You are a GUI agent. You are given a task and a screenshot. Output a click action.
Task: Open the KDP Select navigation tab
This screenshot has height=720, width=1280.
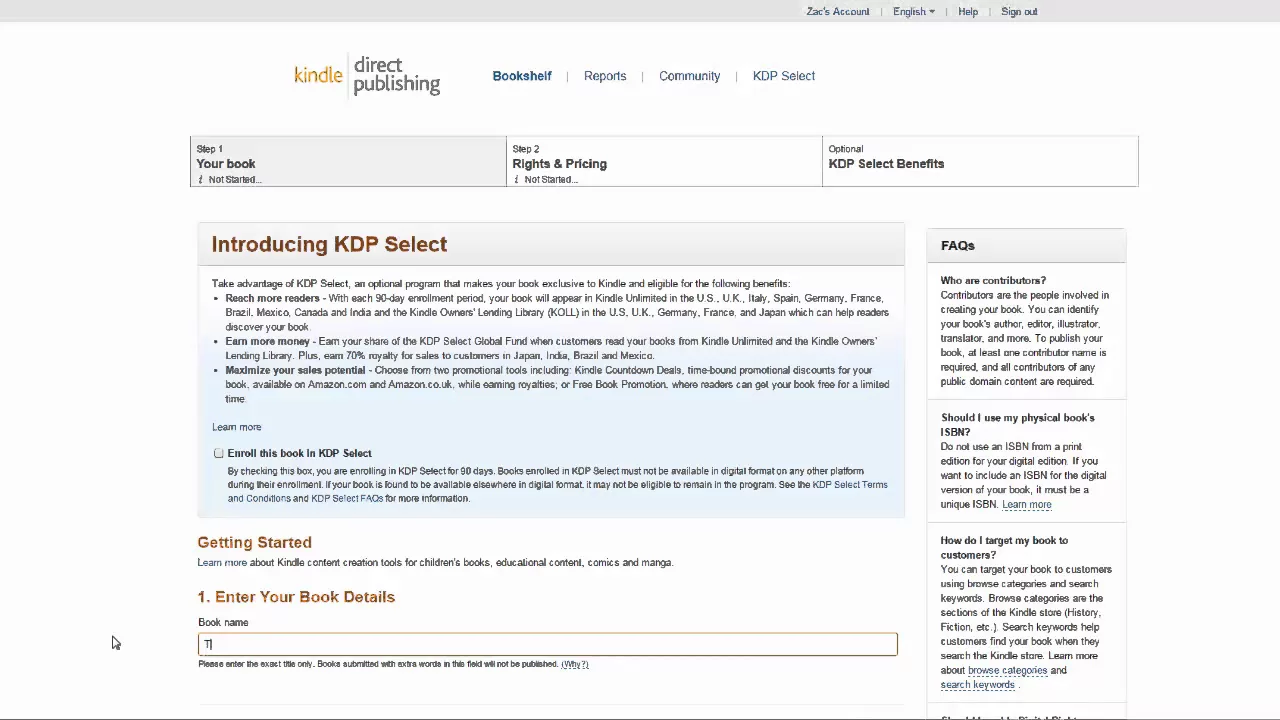coord(784,76)
